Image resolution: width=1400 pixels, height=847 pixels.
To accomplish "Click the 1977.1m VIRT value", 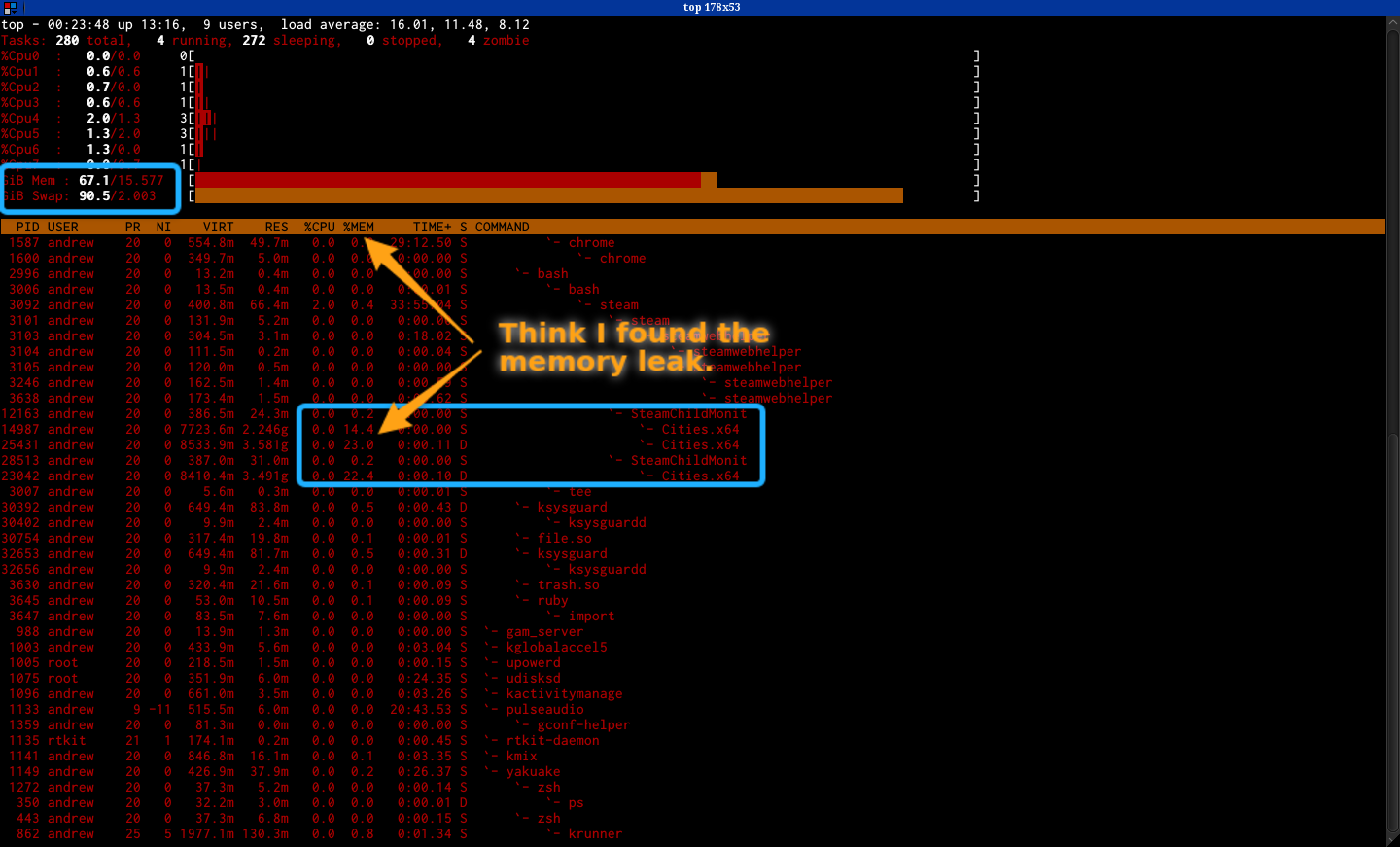I will [207, 833].
